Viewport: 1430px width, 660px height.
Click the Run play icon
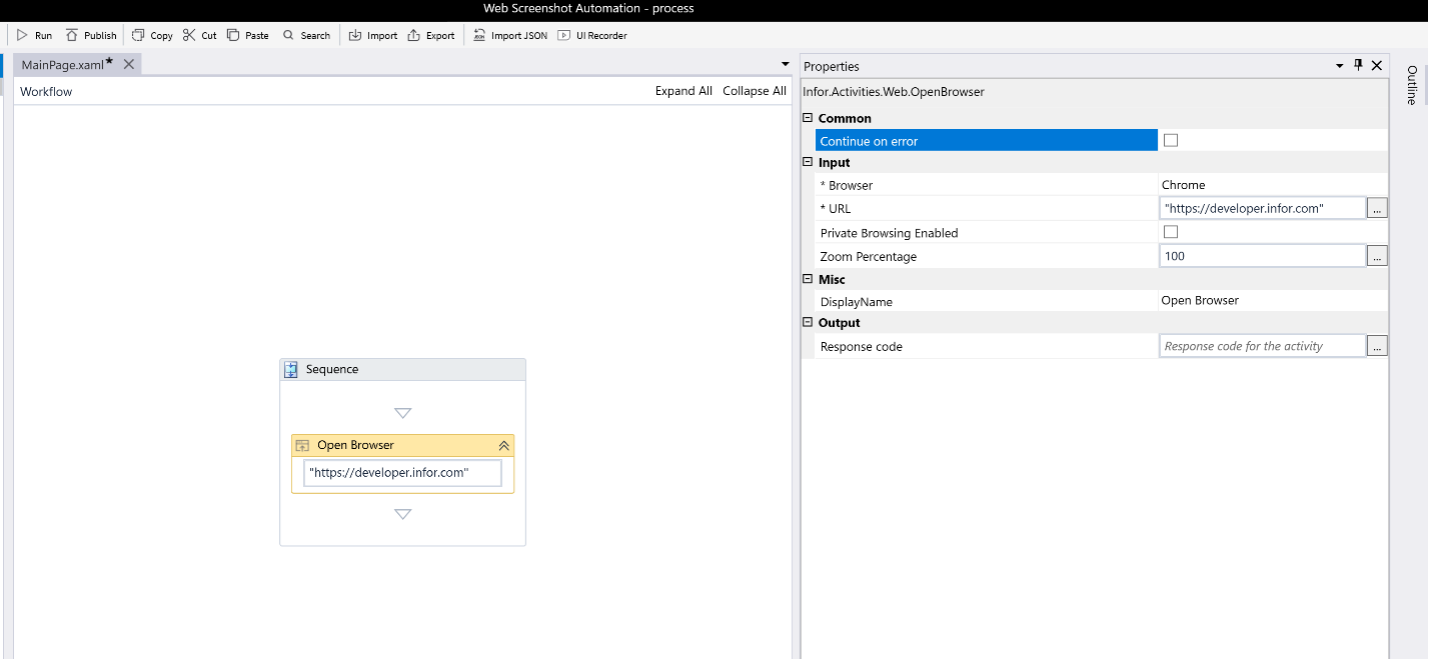[22, 35]
